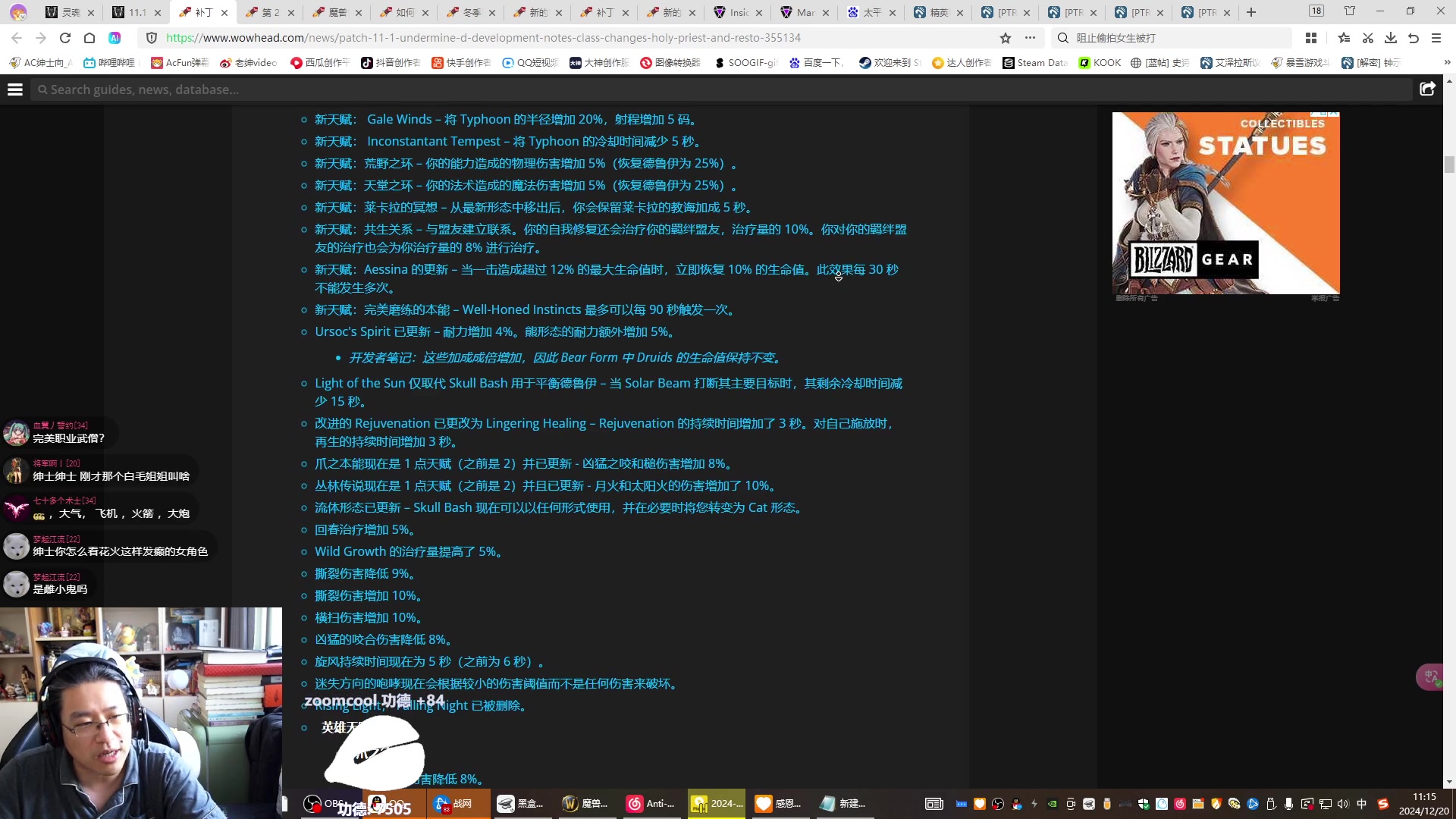This screenshot has width=1456, height=819.
Task: Click the browser search box with Chinese text
Action: point(1172,38)
